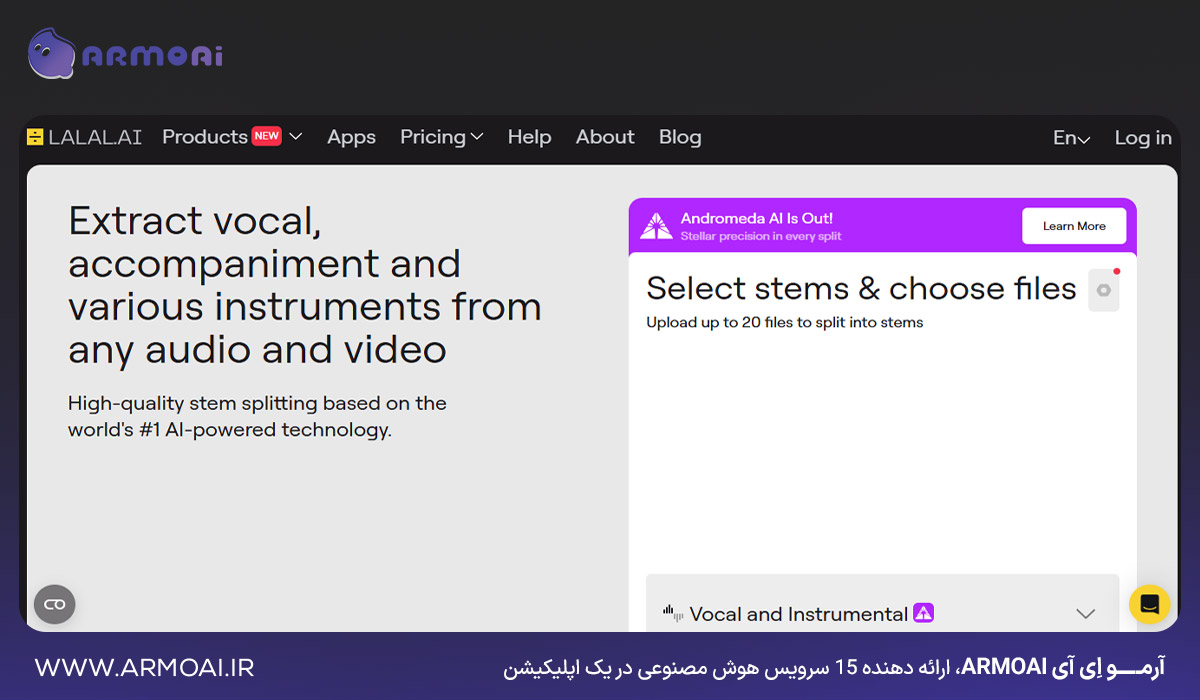Click the file upload area to choose files
Image resolution: width=1200 pixels, height=700 pixels.
[x=880, y=450]
